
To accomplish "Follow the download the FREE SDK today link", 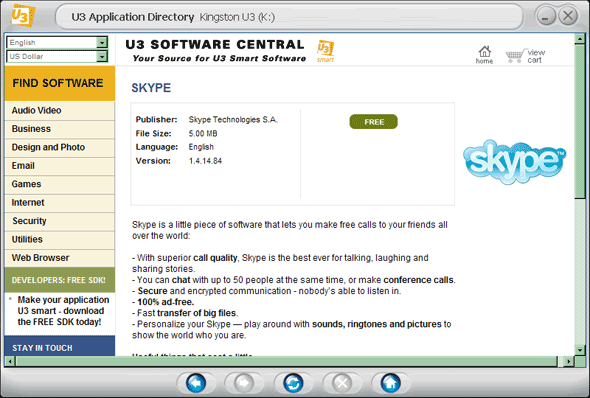I will click(63, 311).
